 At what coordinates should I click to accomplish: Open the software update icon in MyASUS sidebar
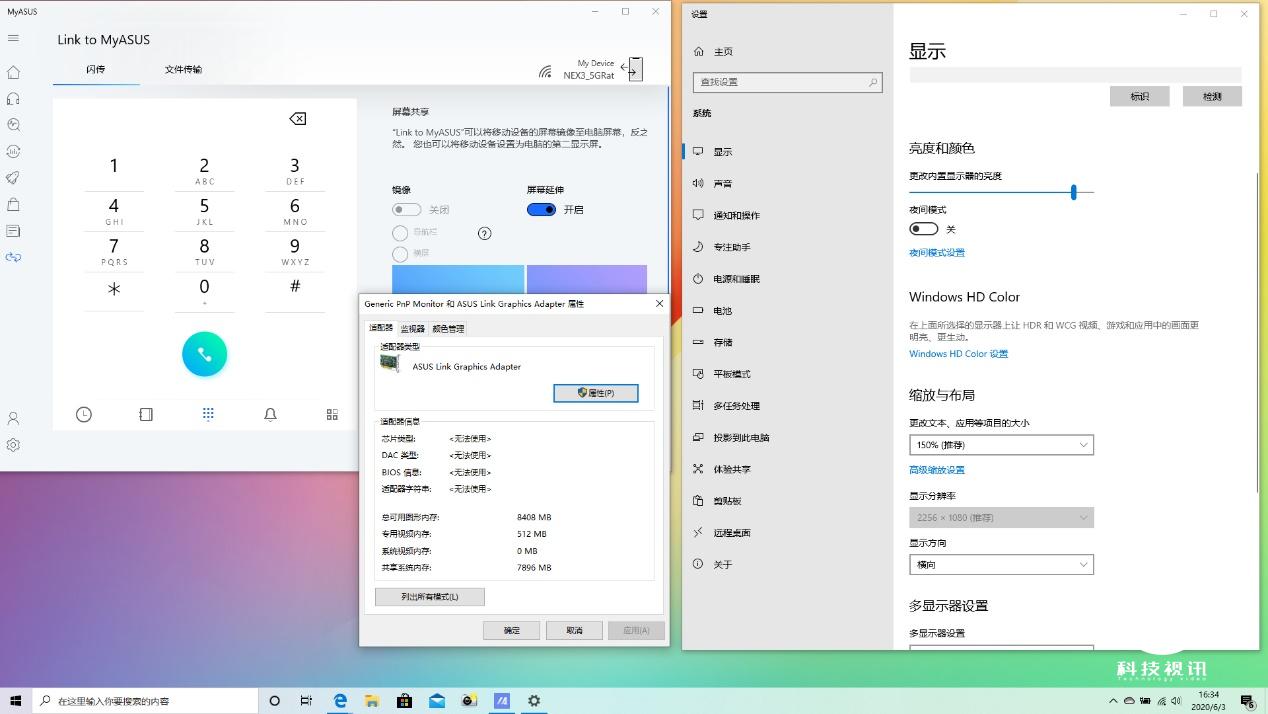tap(14, 151)
